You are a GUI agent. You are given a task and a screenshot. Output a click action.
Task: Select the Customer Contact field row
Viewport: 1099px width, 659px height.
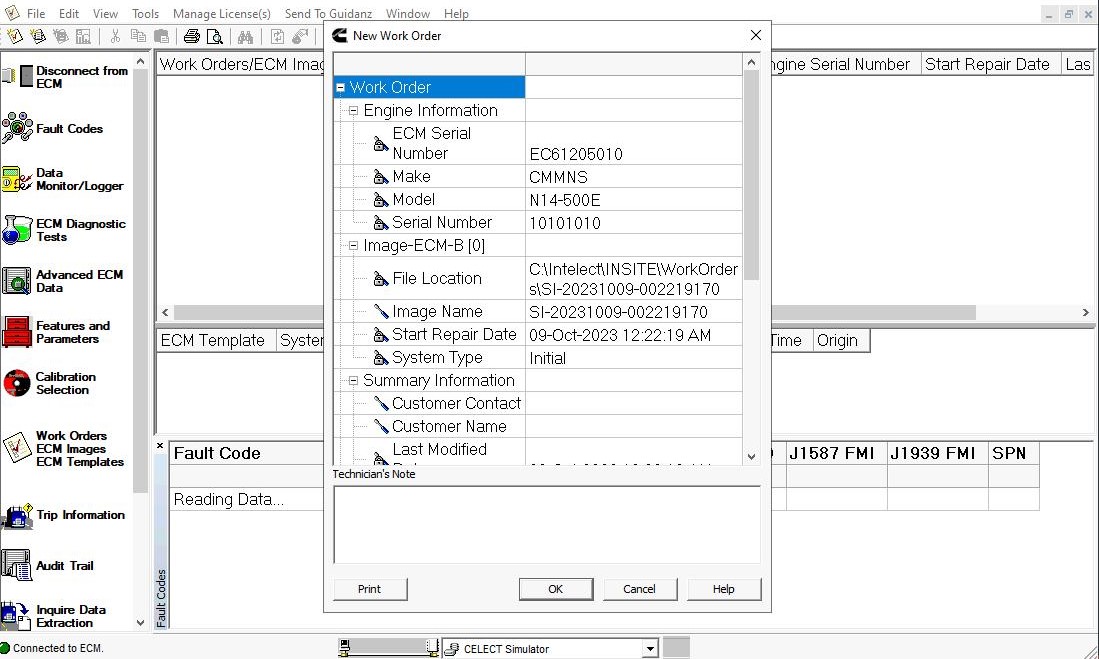tap(538, 403)
